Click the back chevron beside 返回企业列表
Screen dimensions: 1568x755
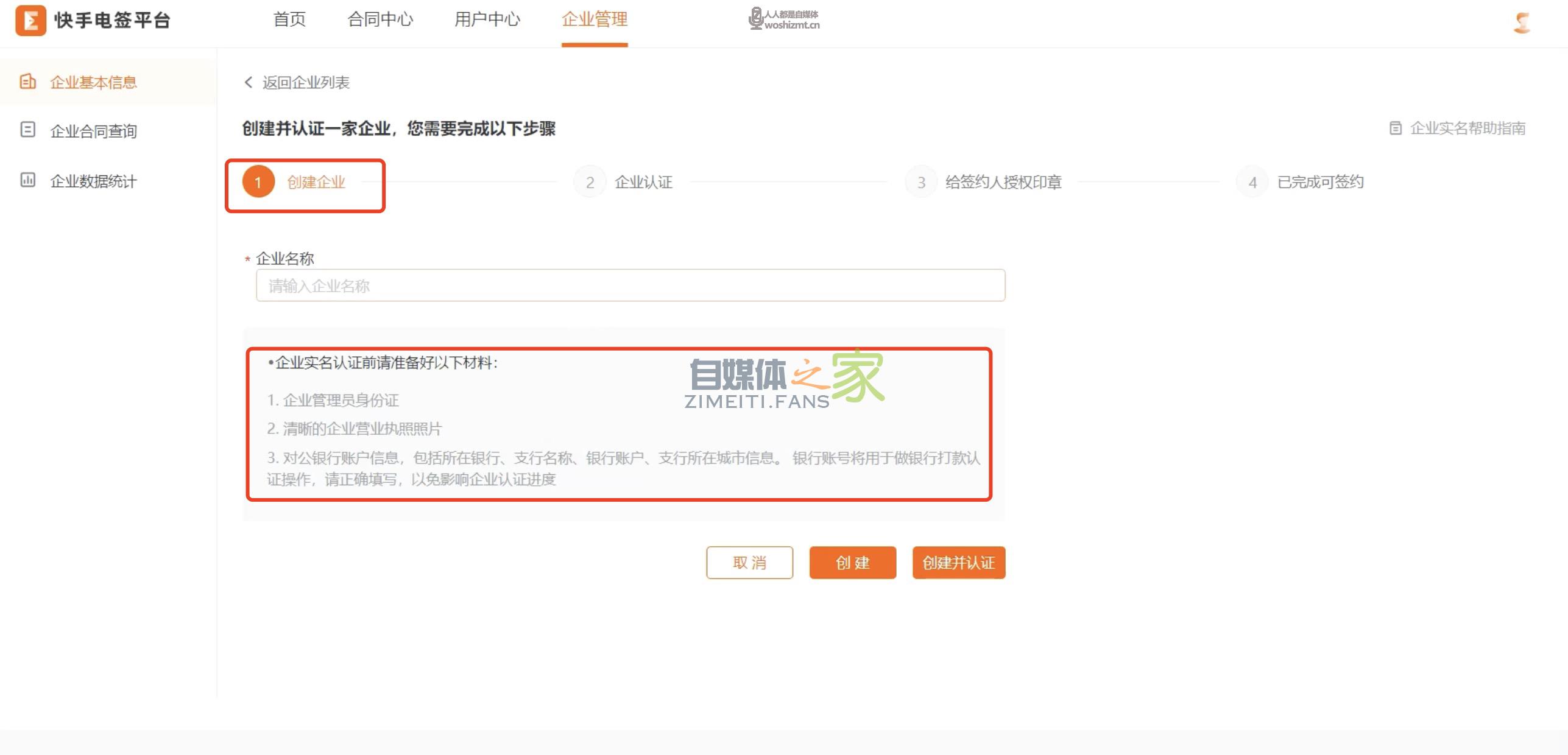[x=248, y=82]
